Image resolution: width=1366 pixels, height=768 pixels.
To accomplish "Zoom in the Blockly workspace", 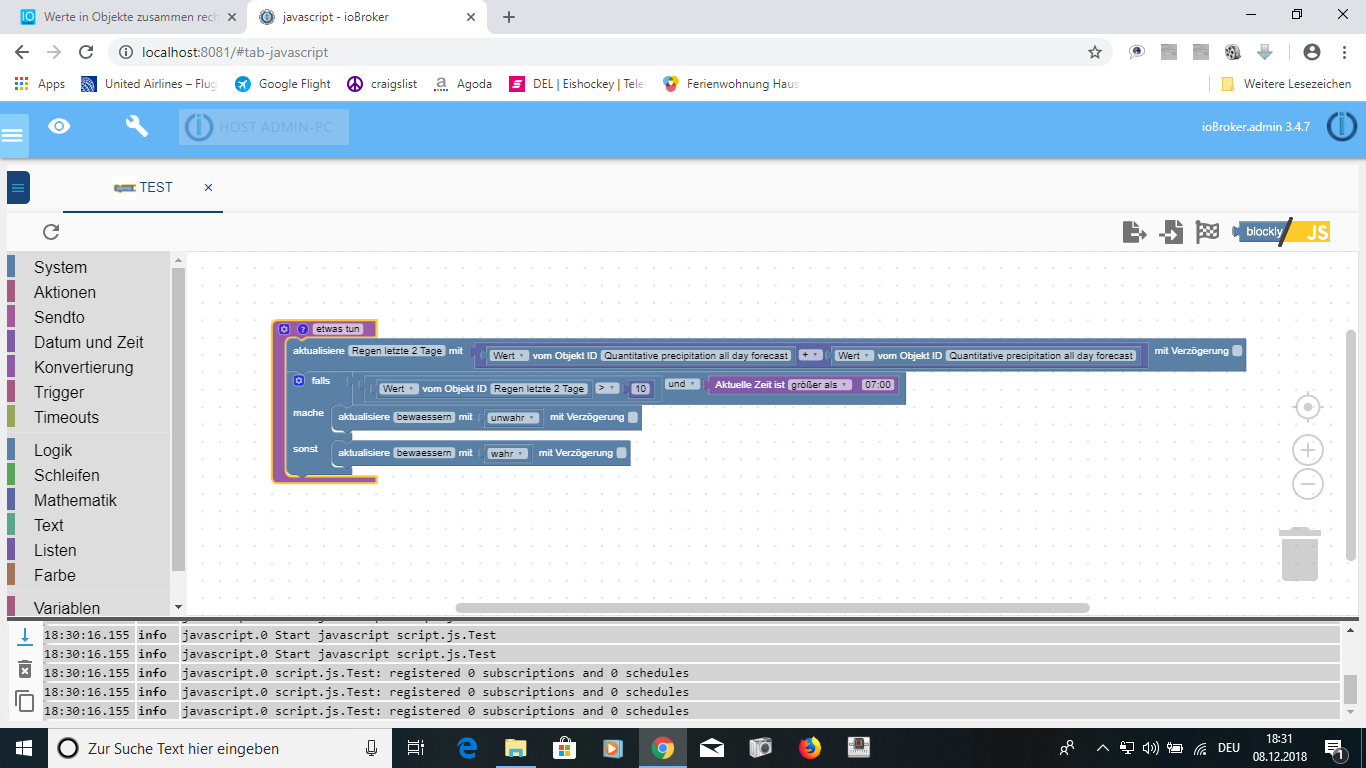I will (x=1307, y=450).
